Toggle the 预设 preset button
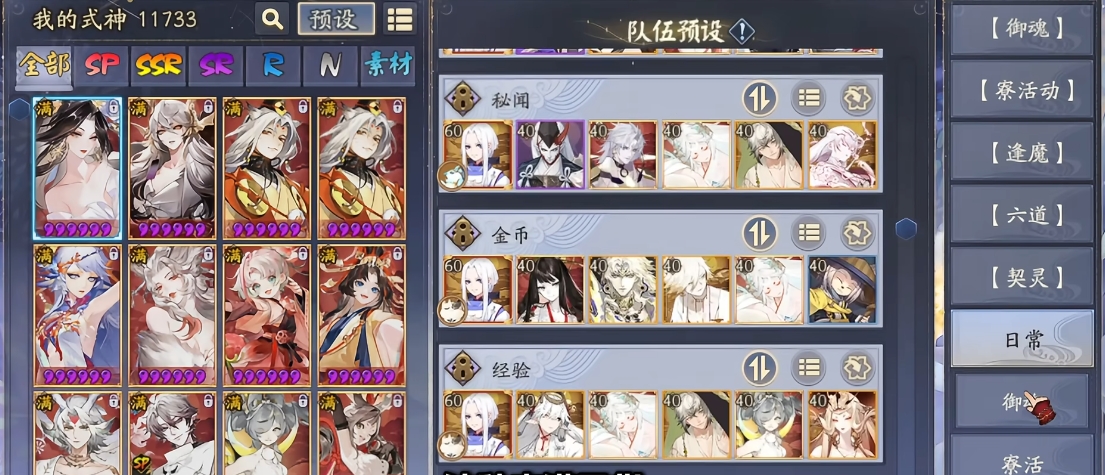 pyautogui.click(x=336, y=19)
